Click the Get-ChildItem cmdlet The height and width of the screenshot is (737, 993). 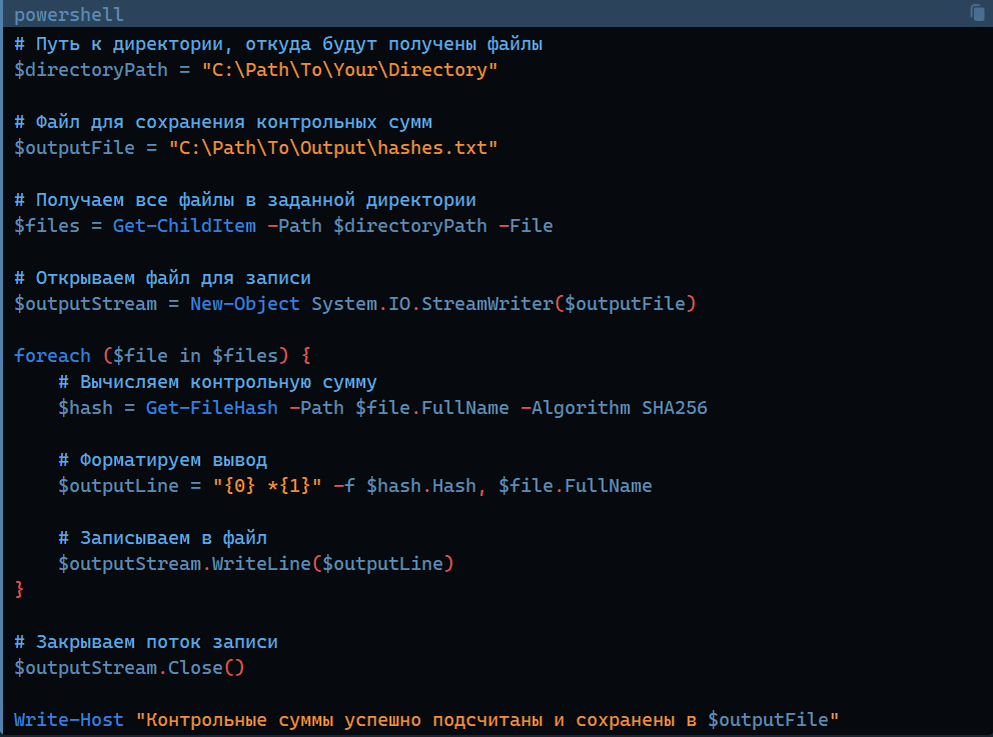pyautogui.click(x=184, y=226)
